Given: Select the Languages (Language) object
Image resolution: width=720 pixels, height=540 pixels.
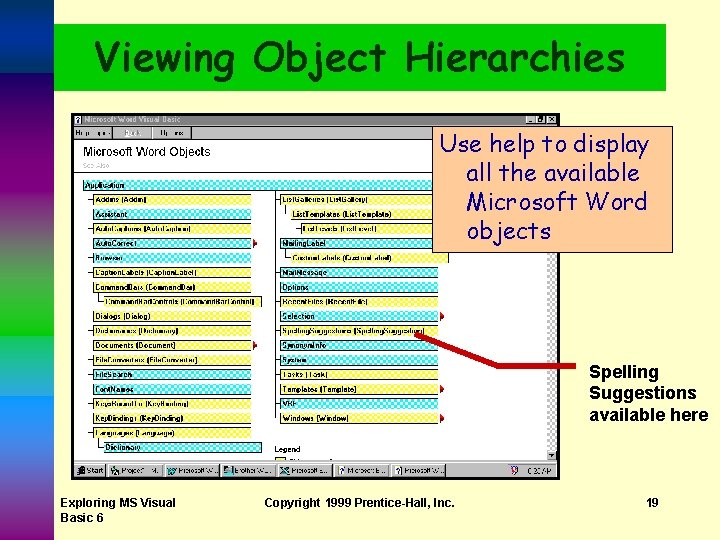Looking at the screenshot, I should [172, 433].
